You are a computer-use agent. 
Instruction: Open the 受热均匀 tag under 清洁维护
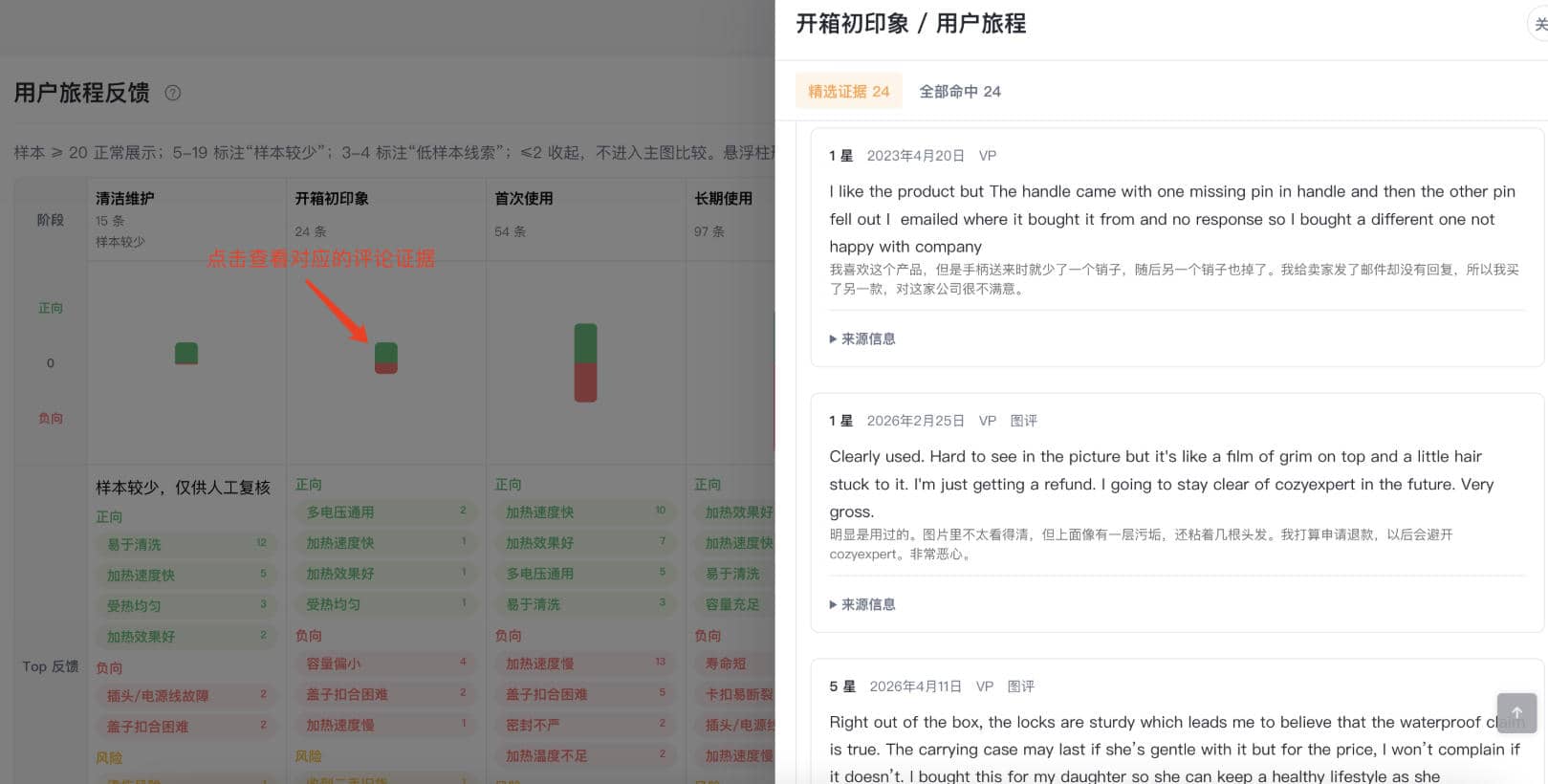pos(185,605)
